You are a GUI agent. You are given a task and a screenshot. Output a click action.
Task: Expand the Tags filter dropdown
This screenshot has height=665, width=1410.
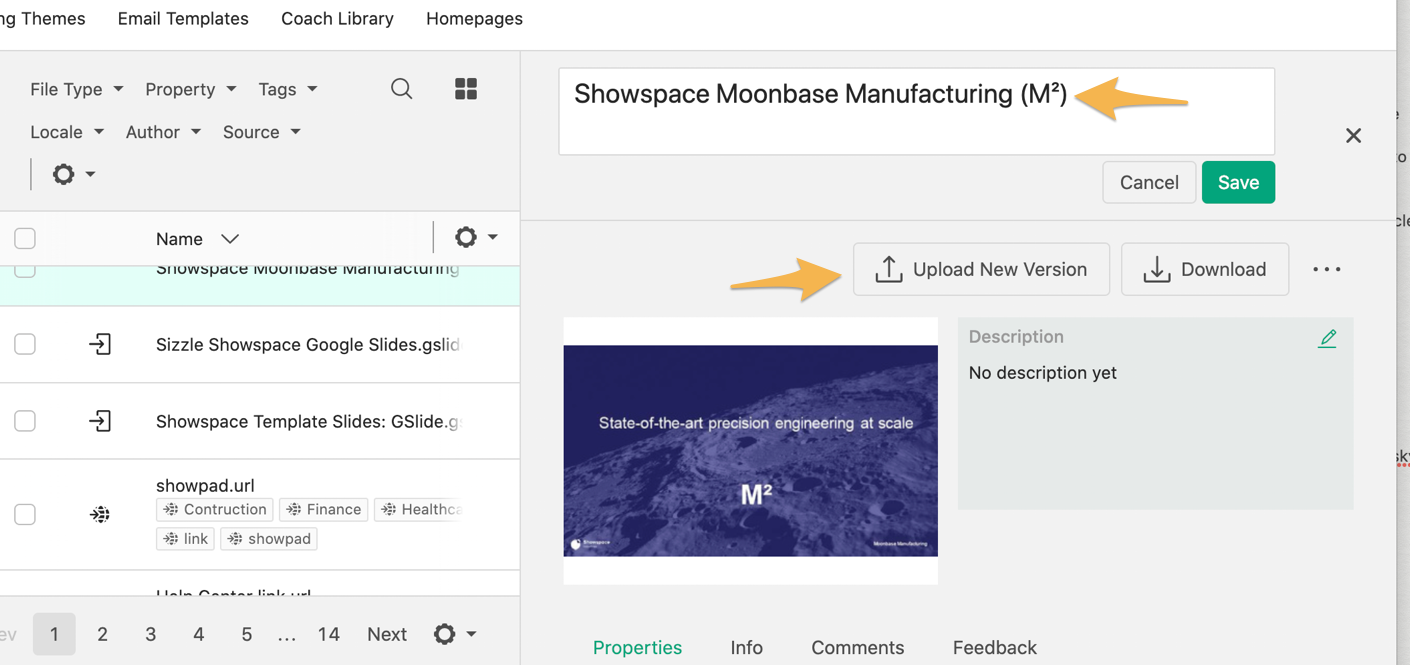click(288, 89)
